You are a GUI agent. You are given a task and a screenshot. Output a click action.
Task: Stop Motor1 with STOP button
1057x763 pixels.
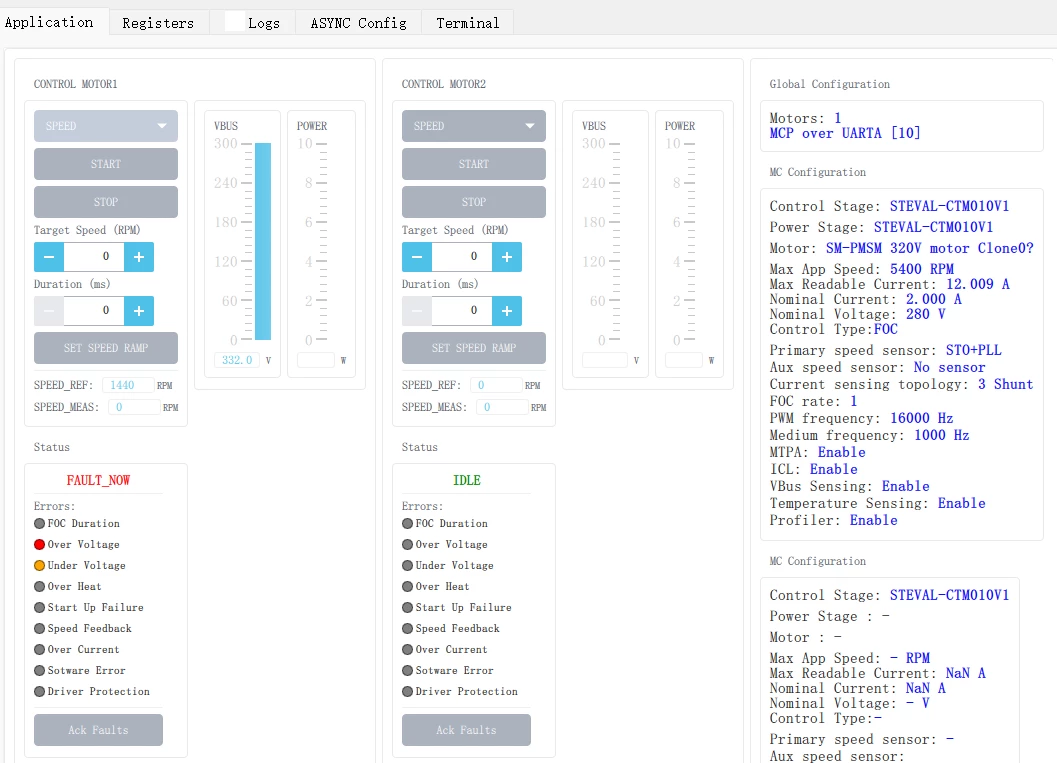[x=106, y=202]
